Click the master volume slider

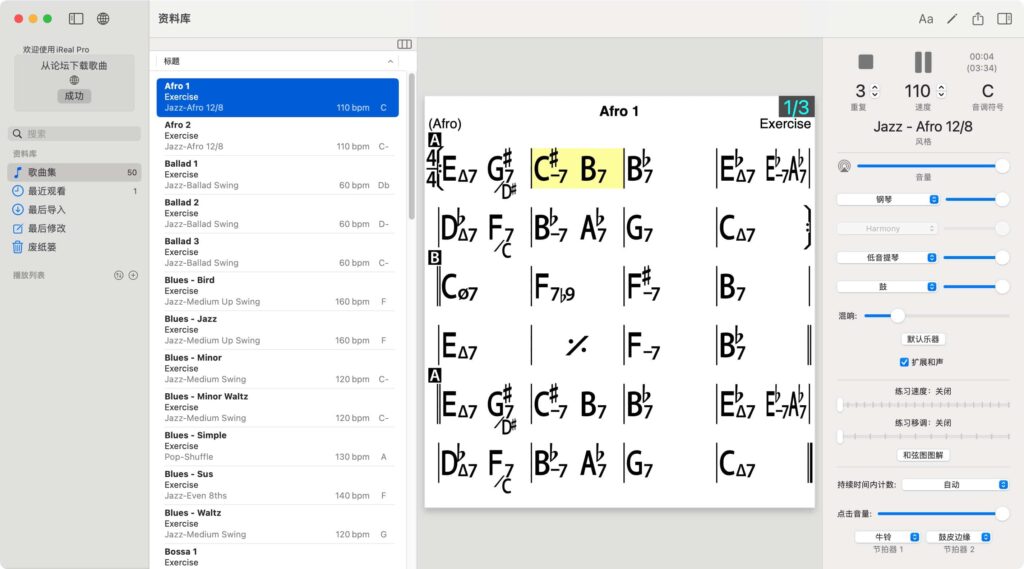pos(933,166)
